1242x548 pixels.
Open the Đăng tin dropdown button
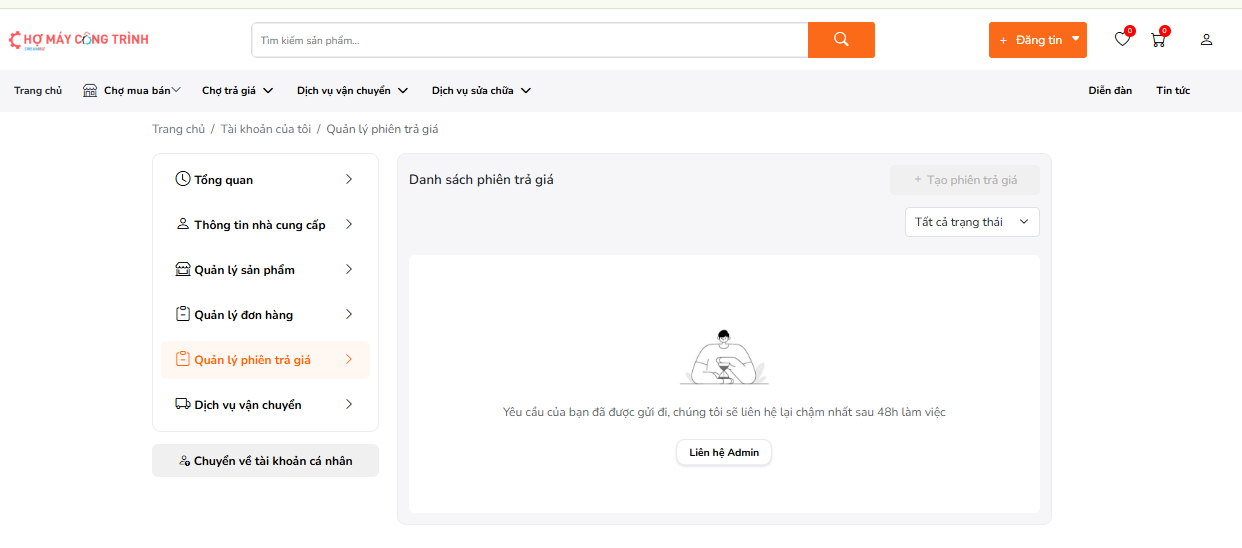1037,40
